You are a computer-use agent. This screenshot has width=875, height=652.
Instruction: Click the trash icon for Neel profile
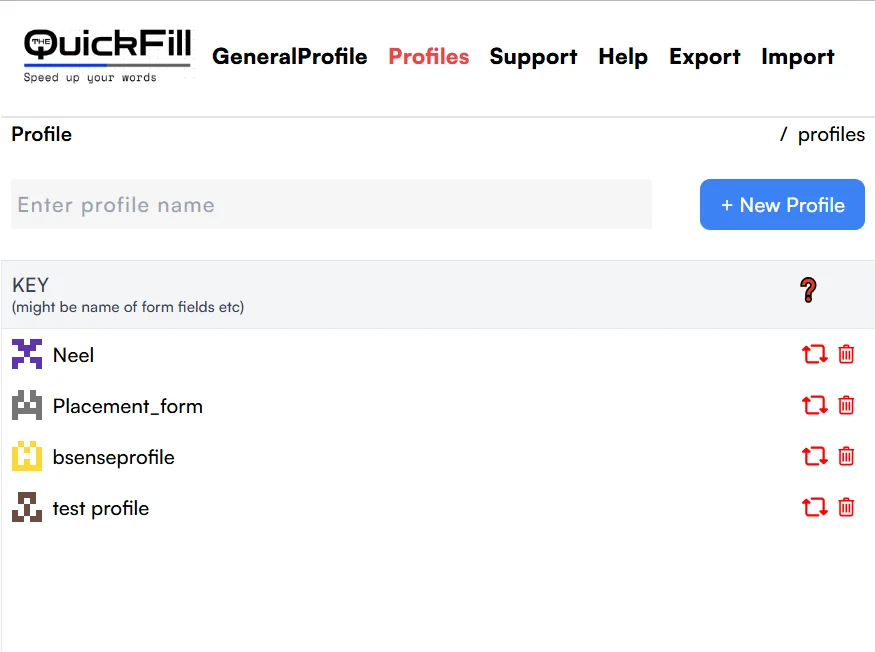point(846,354)
